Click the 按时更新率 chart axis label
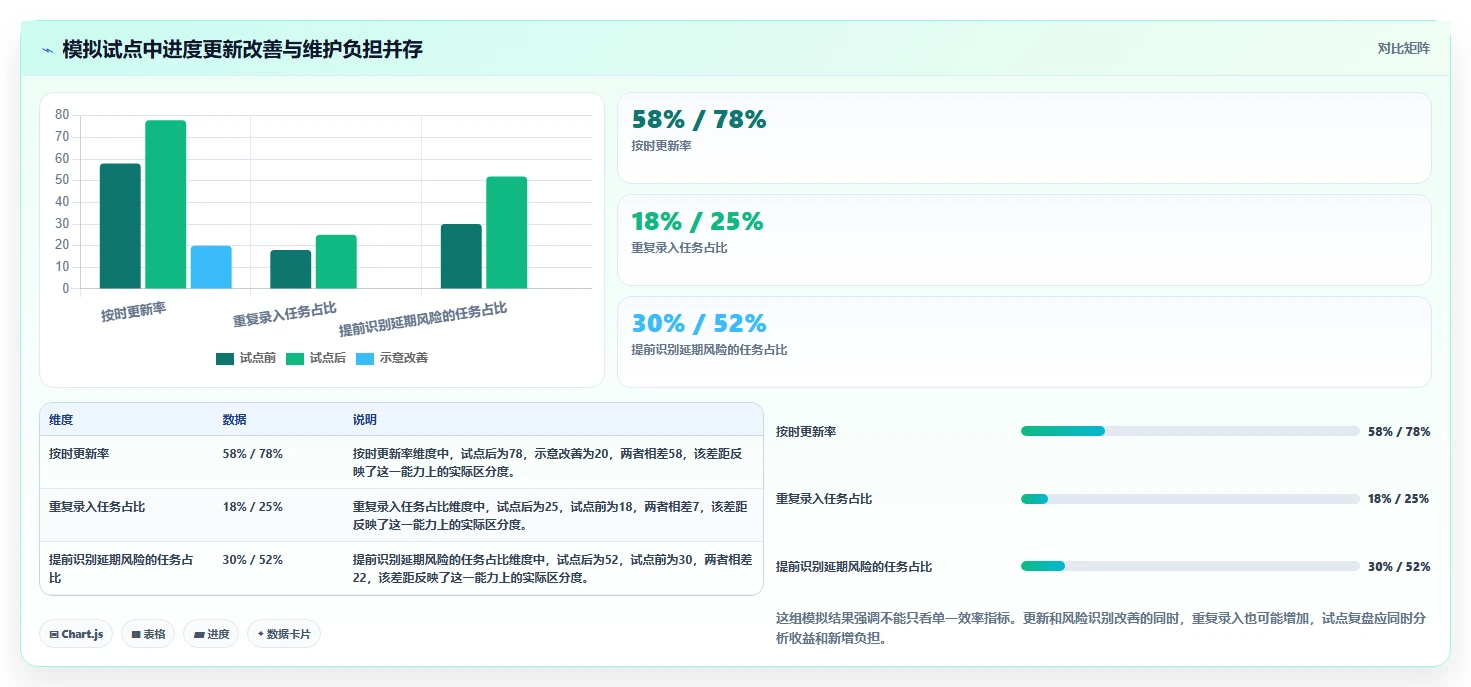The width and height of the screenshot is (1471, 687). (x=134, y=312)
